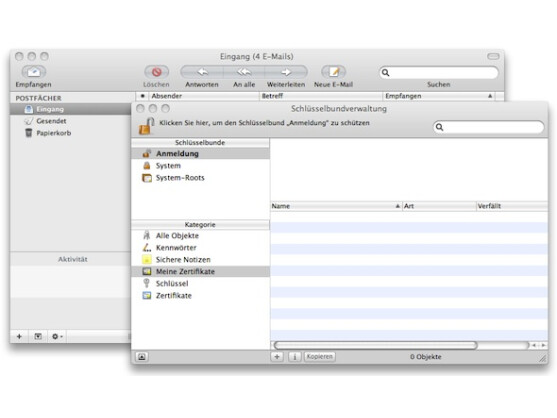This screenshot has height=418, width=557.
Task: Click the horizontal scrollbar in keychain list
Action: 375,345
